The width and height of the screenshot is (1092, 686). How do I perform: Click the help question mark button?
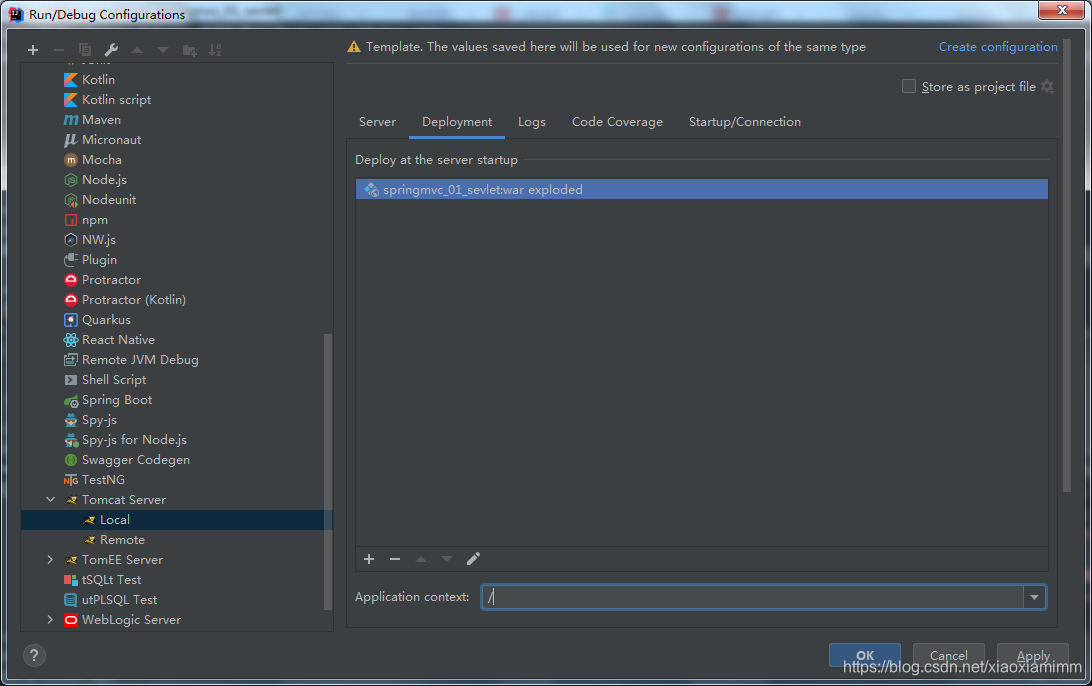click(x=34, y=655)
